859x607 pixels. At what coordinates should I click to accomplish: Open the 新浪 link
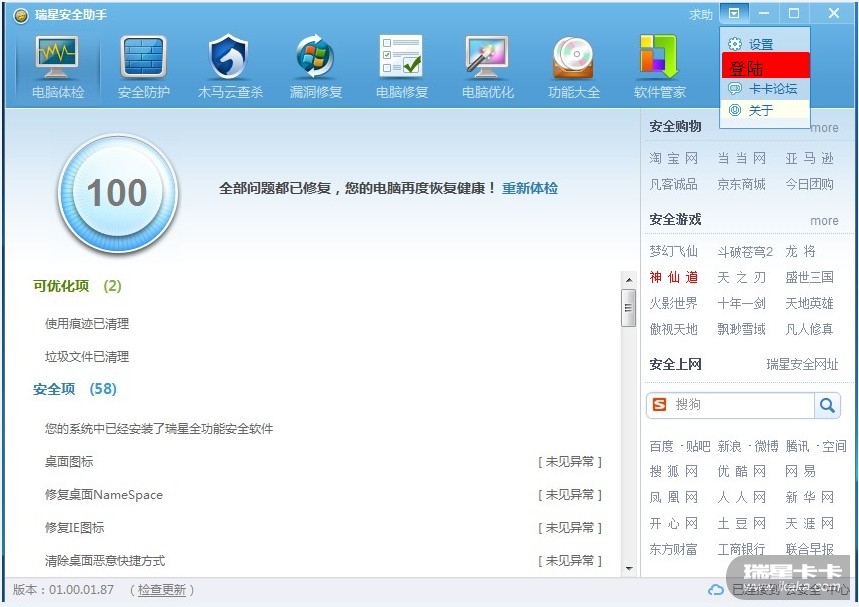tap(729, 446)
